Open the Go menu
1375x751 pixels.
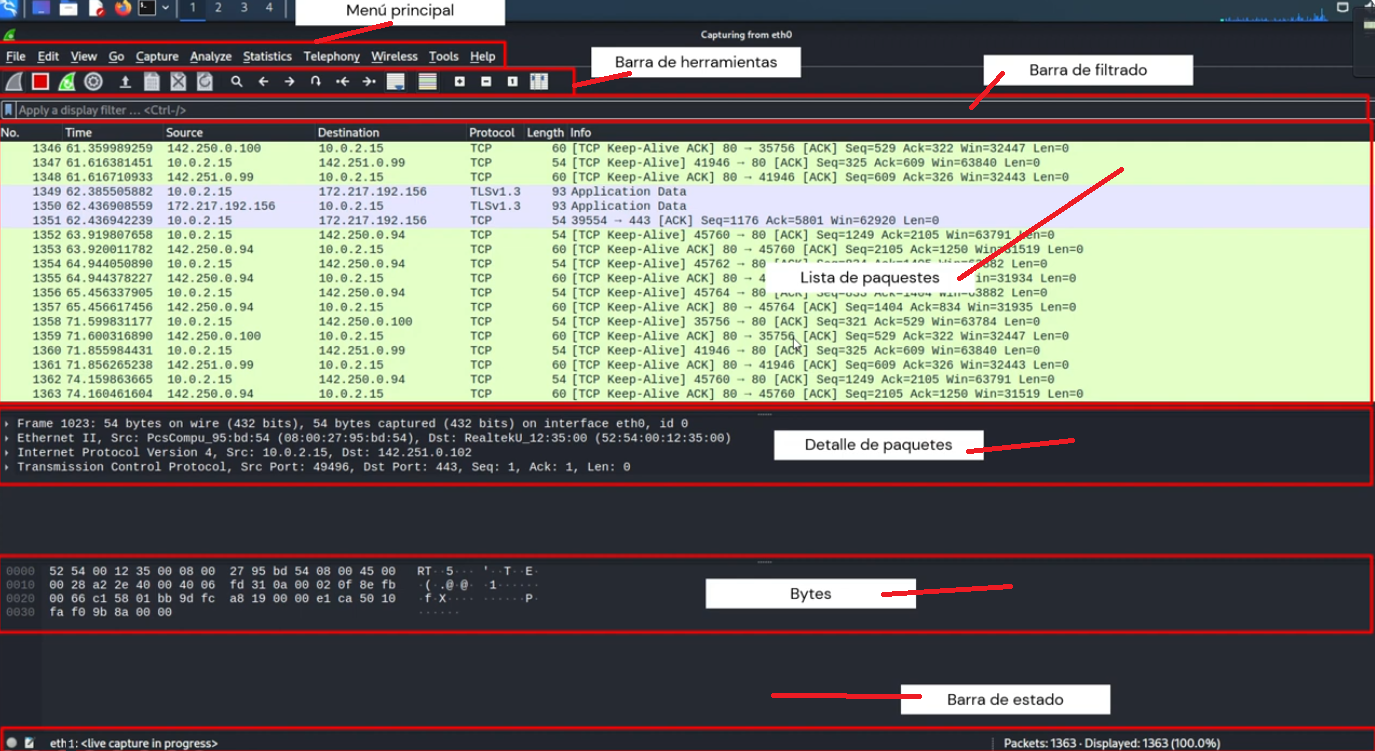coord(117,57)
